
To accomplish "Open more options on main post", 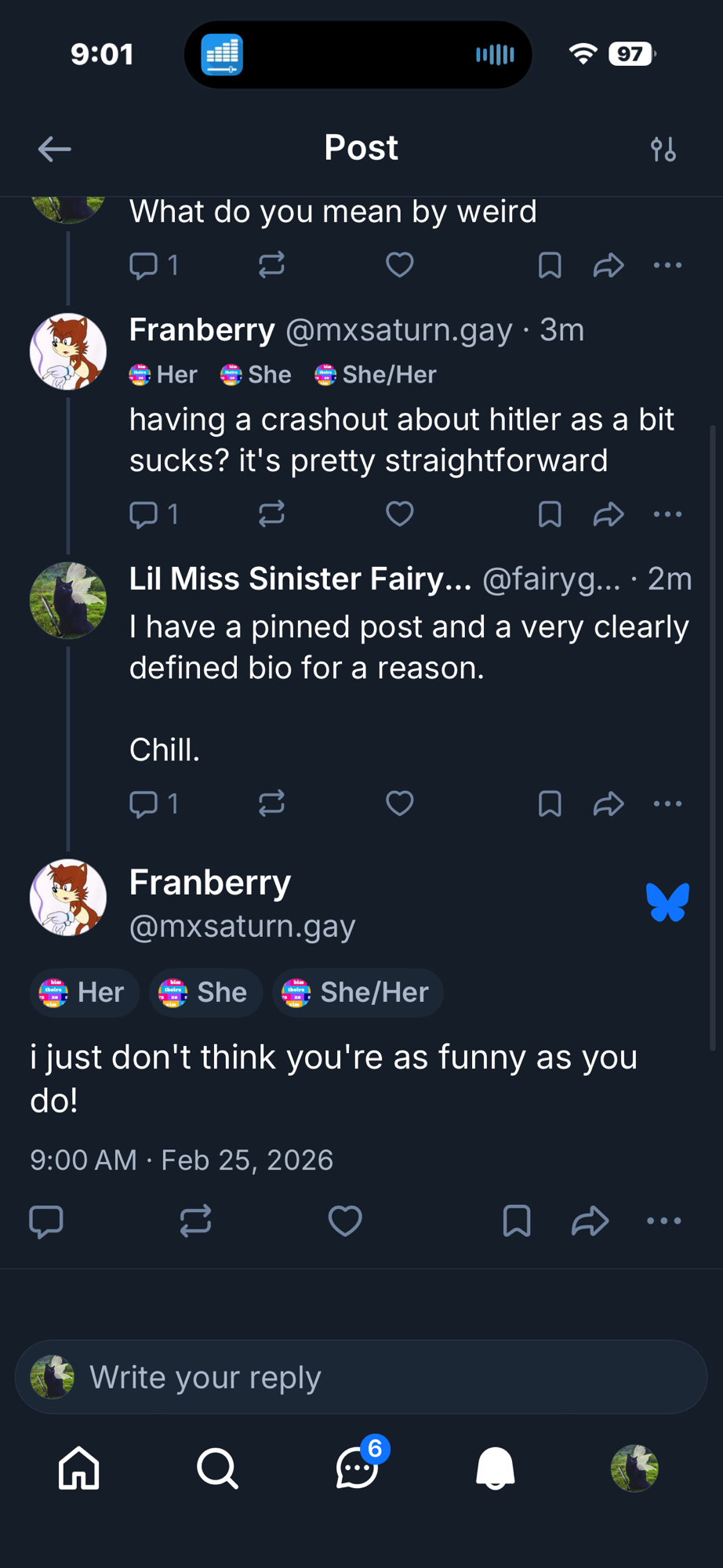I will [x=664, y=1221].
